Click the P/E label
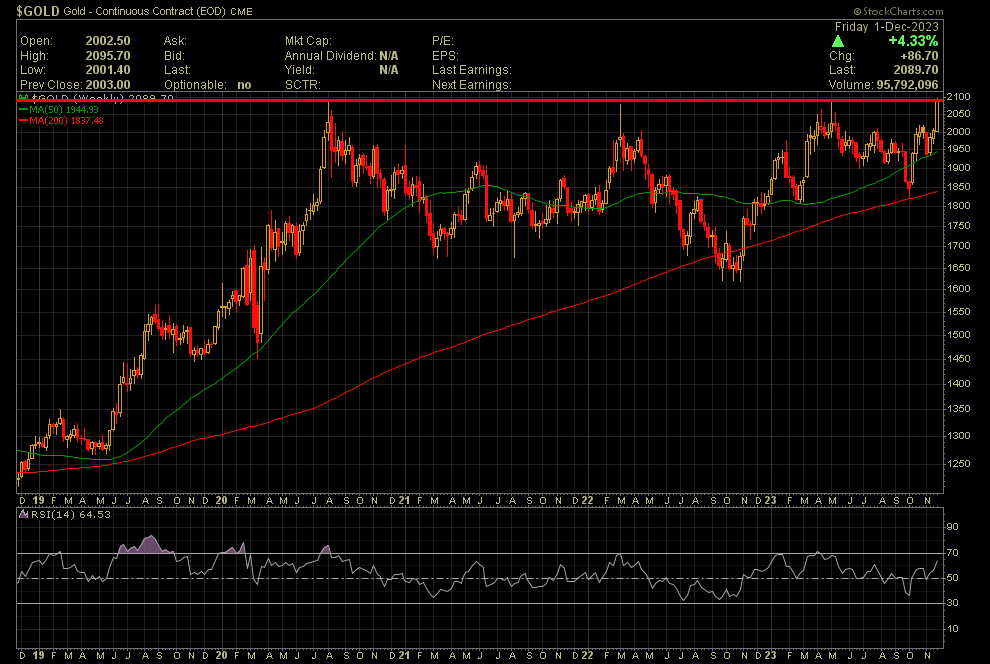 (x=443, y=40)
